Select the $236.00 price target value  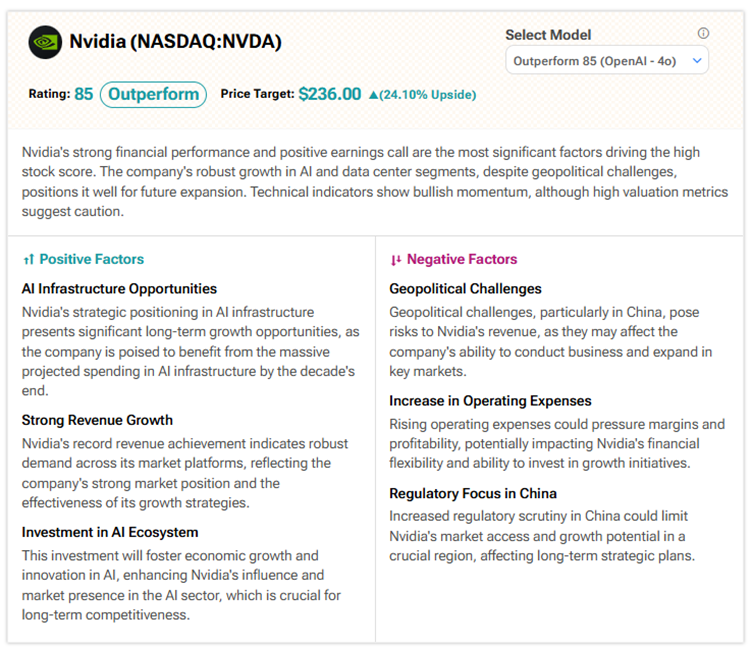[x=329, y=95]
